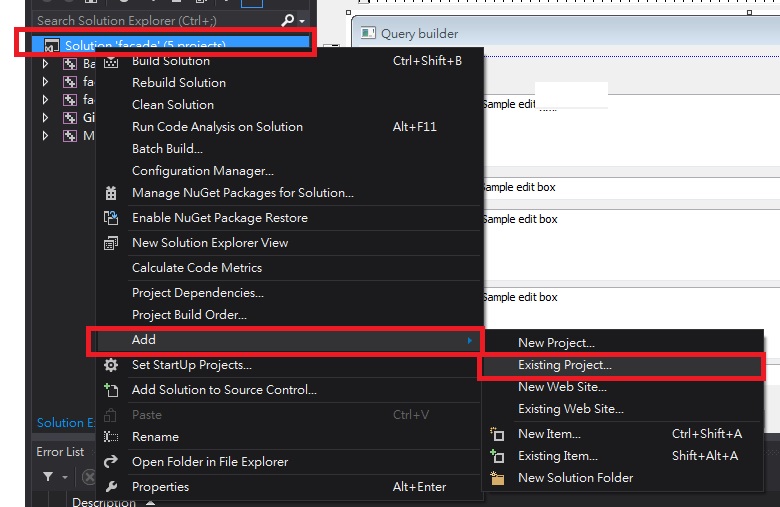Open Project Dependencies
The image size is (780, 507).
tap(290, 293)
